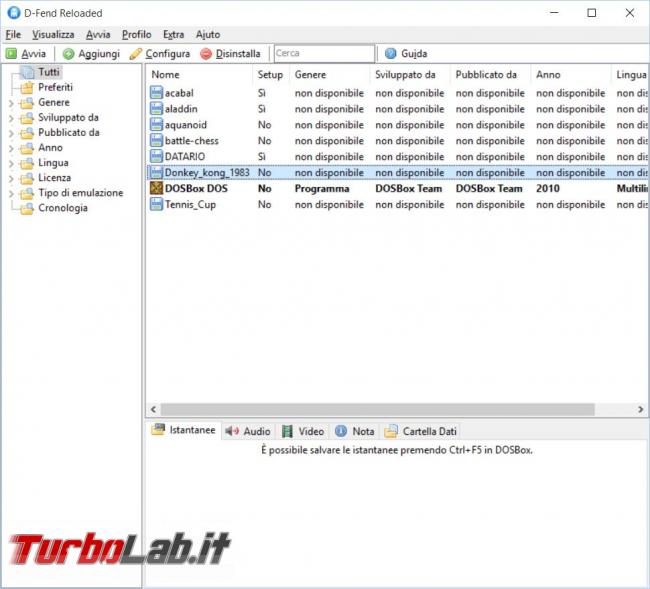650x589 pixels.
Task: Expand the Tipo di emulazione node
Action: (11, 194)
